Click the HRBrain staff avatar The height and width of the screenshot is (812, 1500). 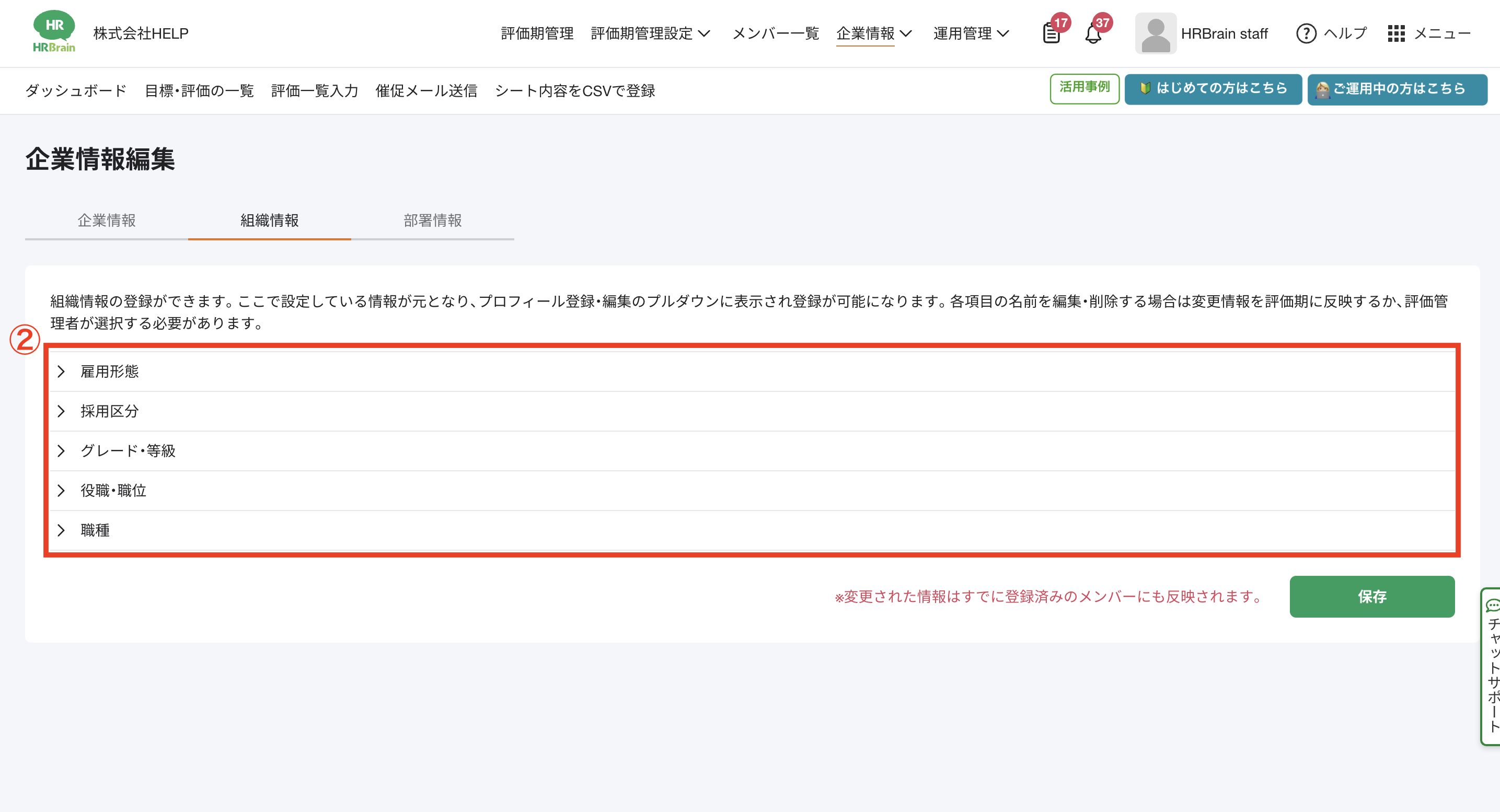1155,34
